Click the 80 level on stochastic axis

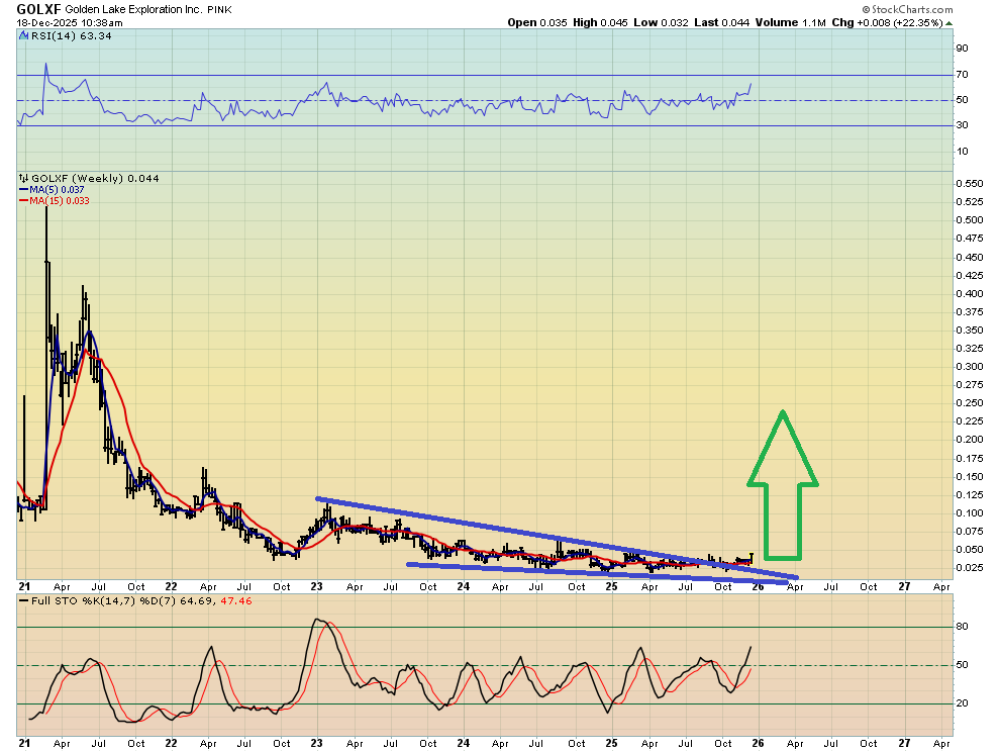click(962, 627)
